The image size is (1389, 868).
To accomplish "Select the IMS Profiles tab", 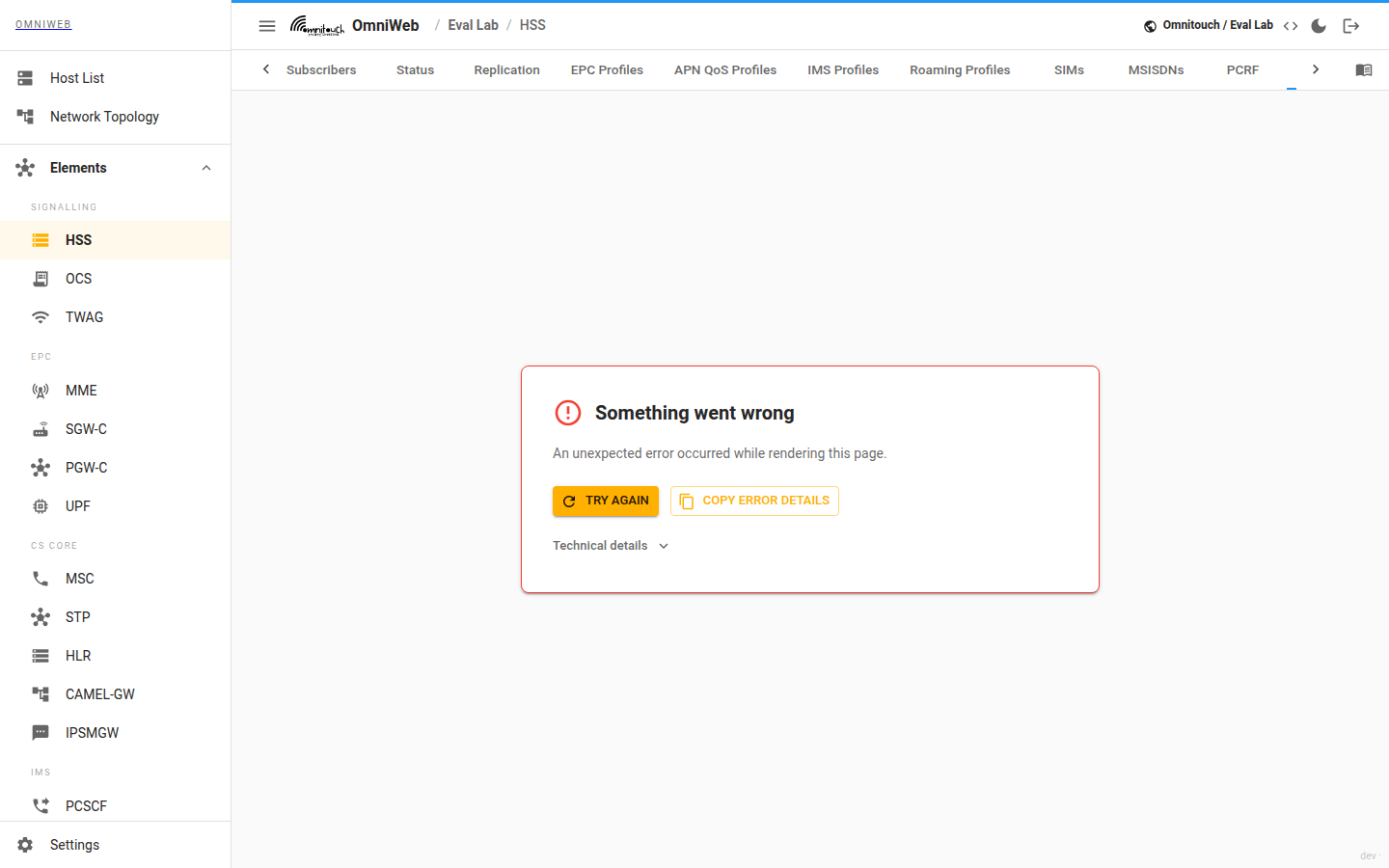I will (x=843, y=69).
